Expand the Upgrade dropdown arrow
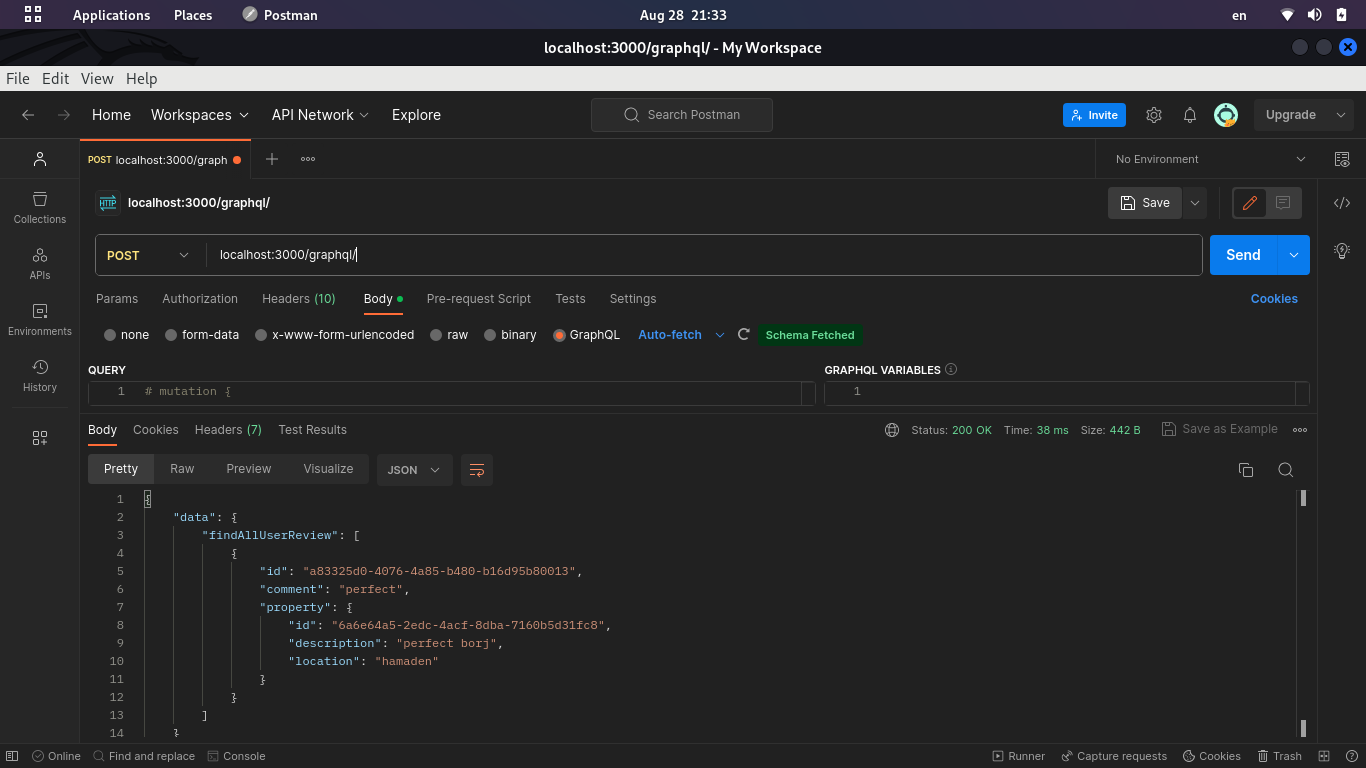Screen dimensions: 1366x768 [1341, 115]
